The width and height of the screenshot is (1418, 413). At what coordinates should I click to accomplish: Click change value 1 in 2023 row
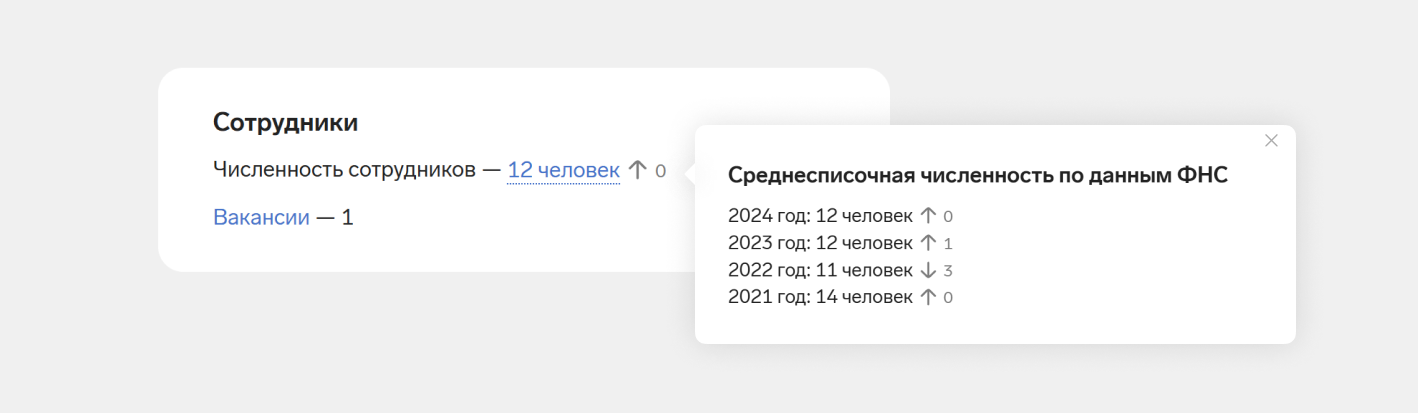948,243
